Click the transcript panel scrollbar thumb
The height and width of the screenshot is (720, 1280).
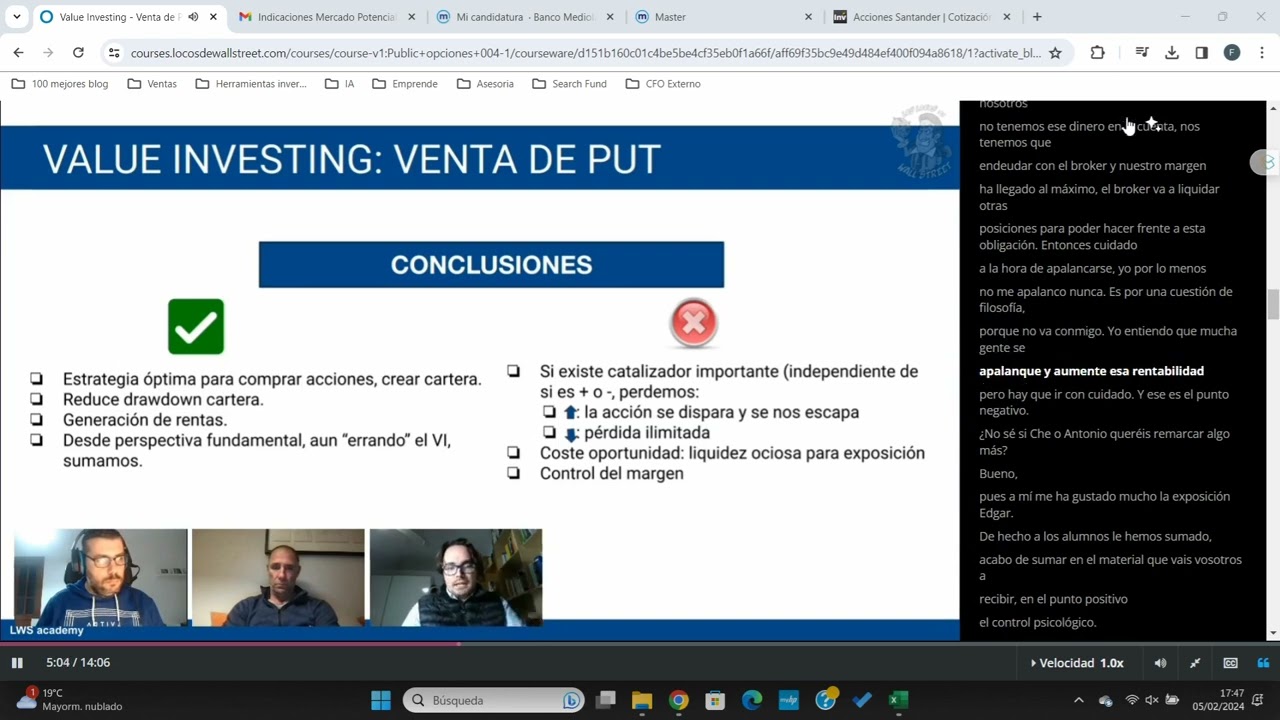coord(1273,304)
